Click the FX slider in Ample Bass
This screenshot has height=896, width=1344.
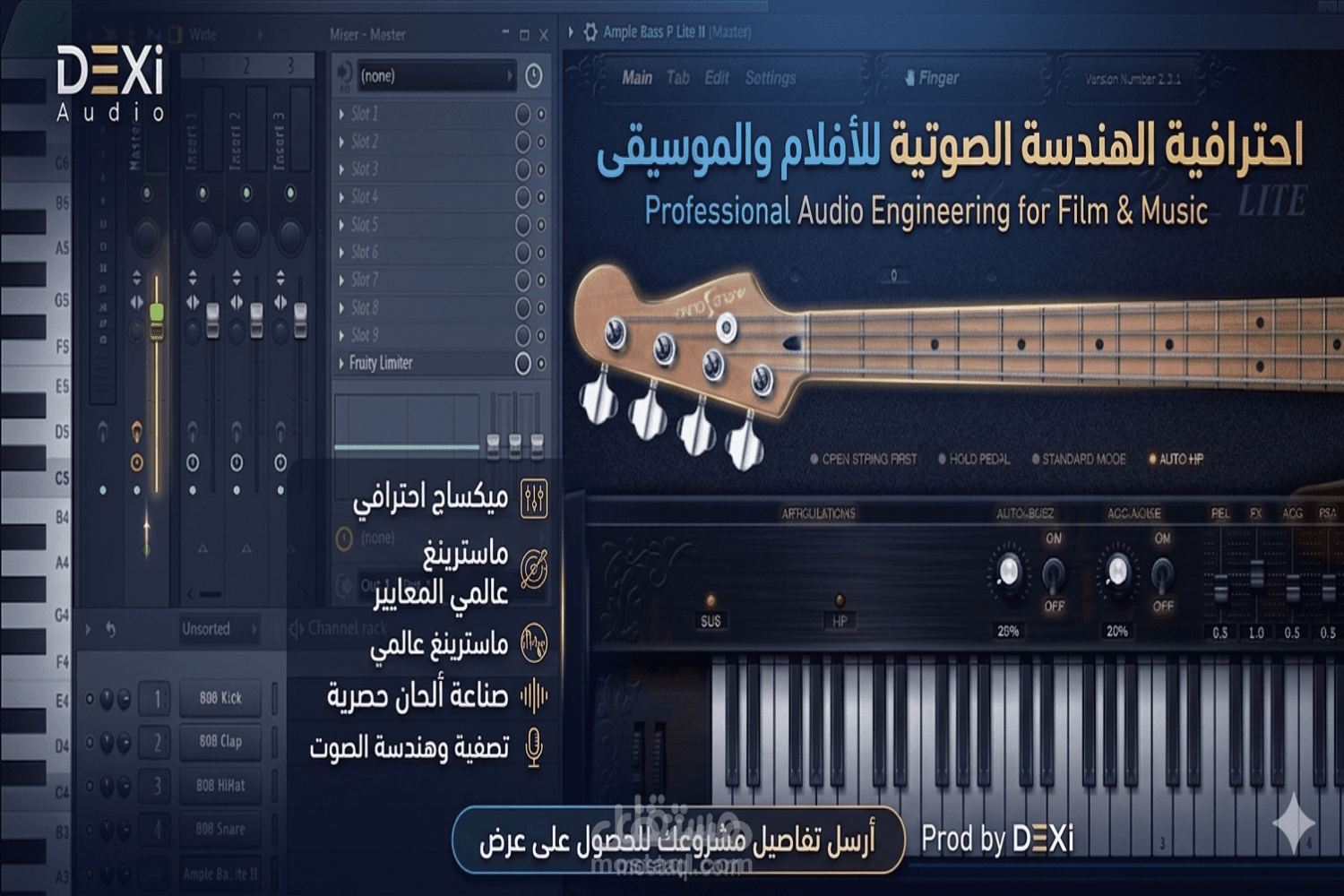pos(1257,573)
